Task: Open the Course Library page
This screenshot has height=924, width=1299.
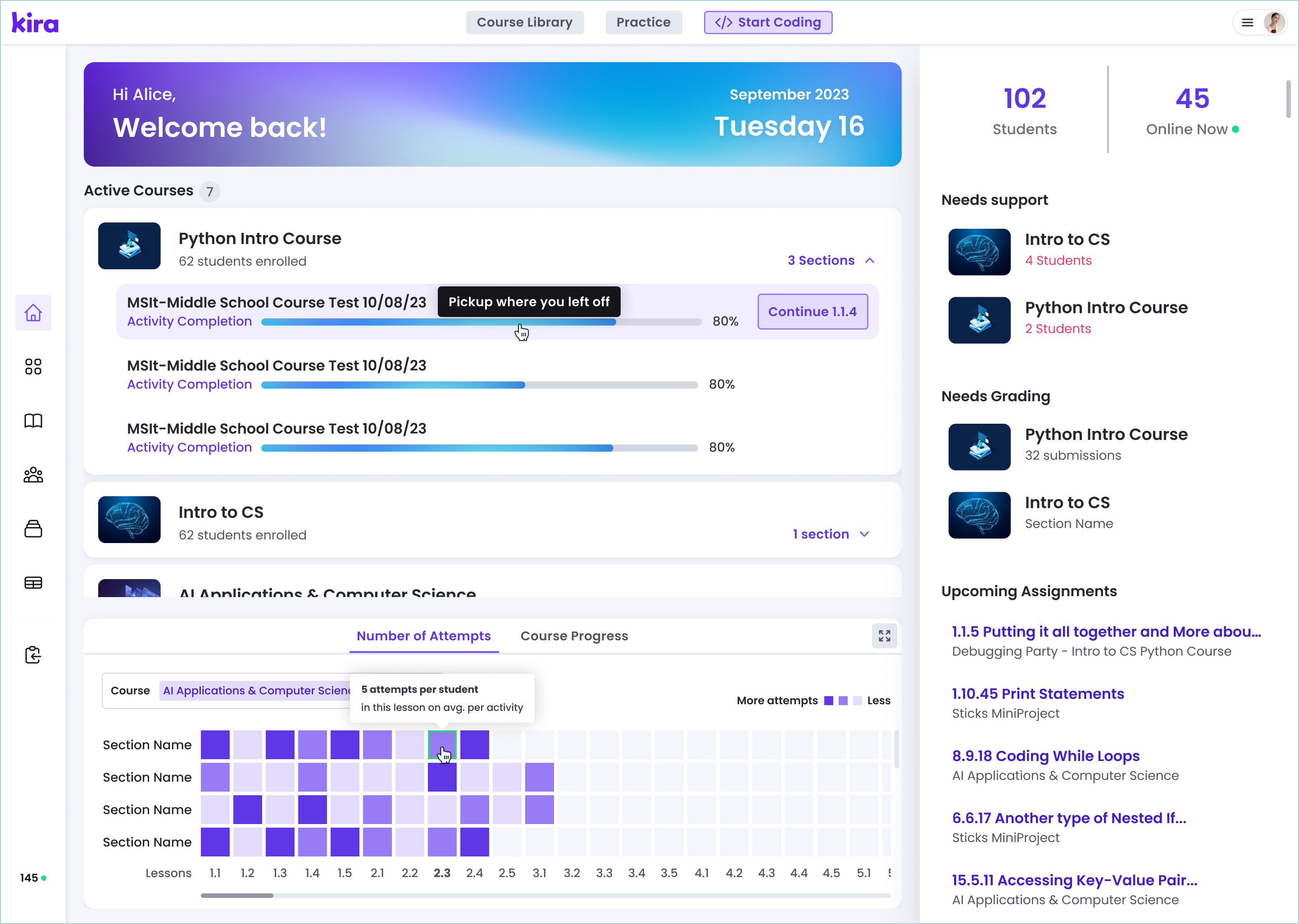Action: tap(524, 23)
